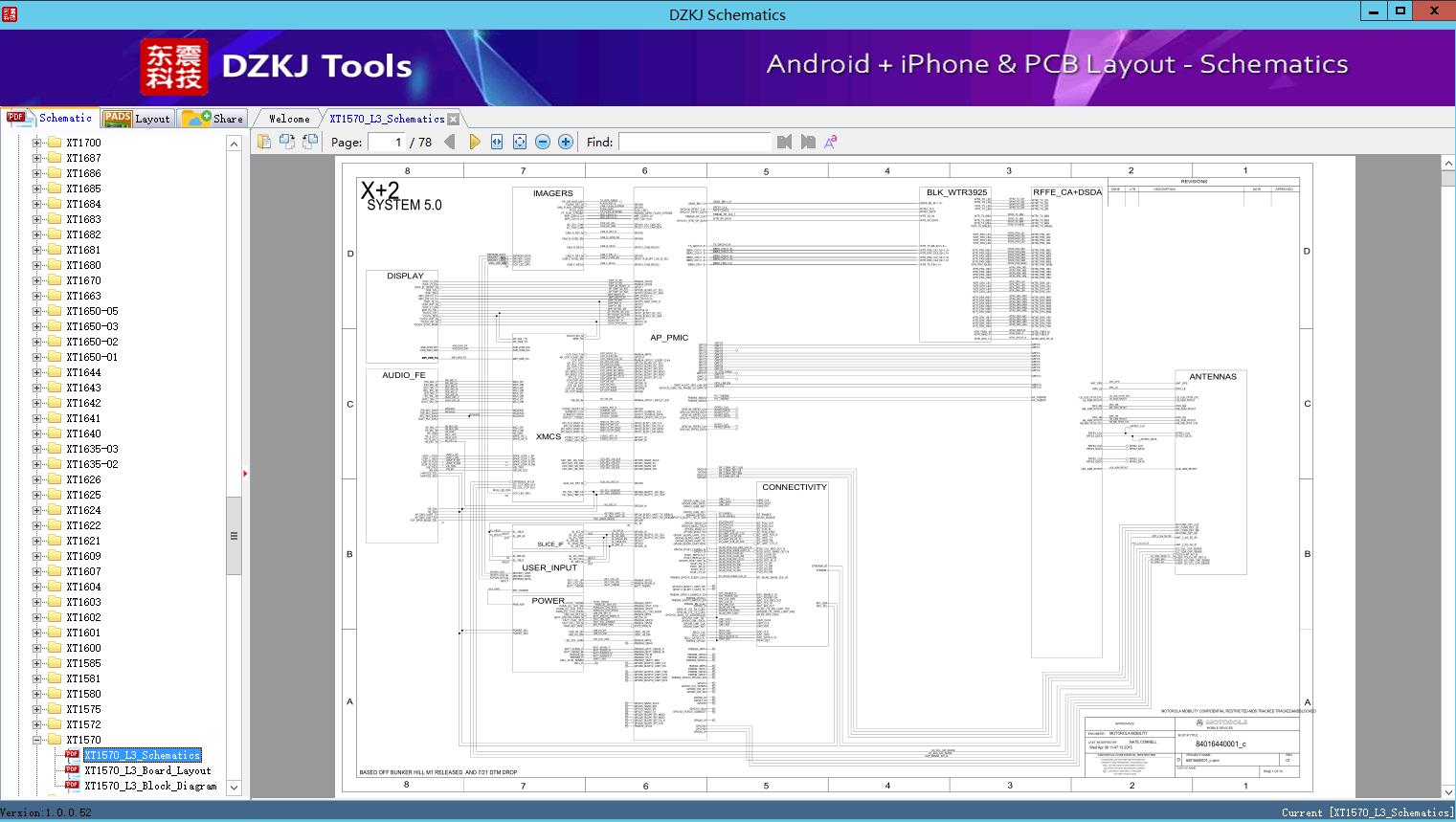
Task: Click the PDF icon of XT1570_L3_Board_Layout
Action: (72, 770)
